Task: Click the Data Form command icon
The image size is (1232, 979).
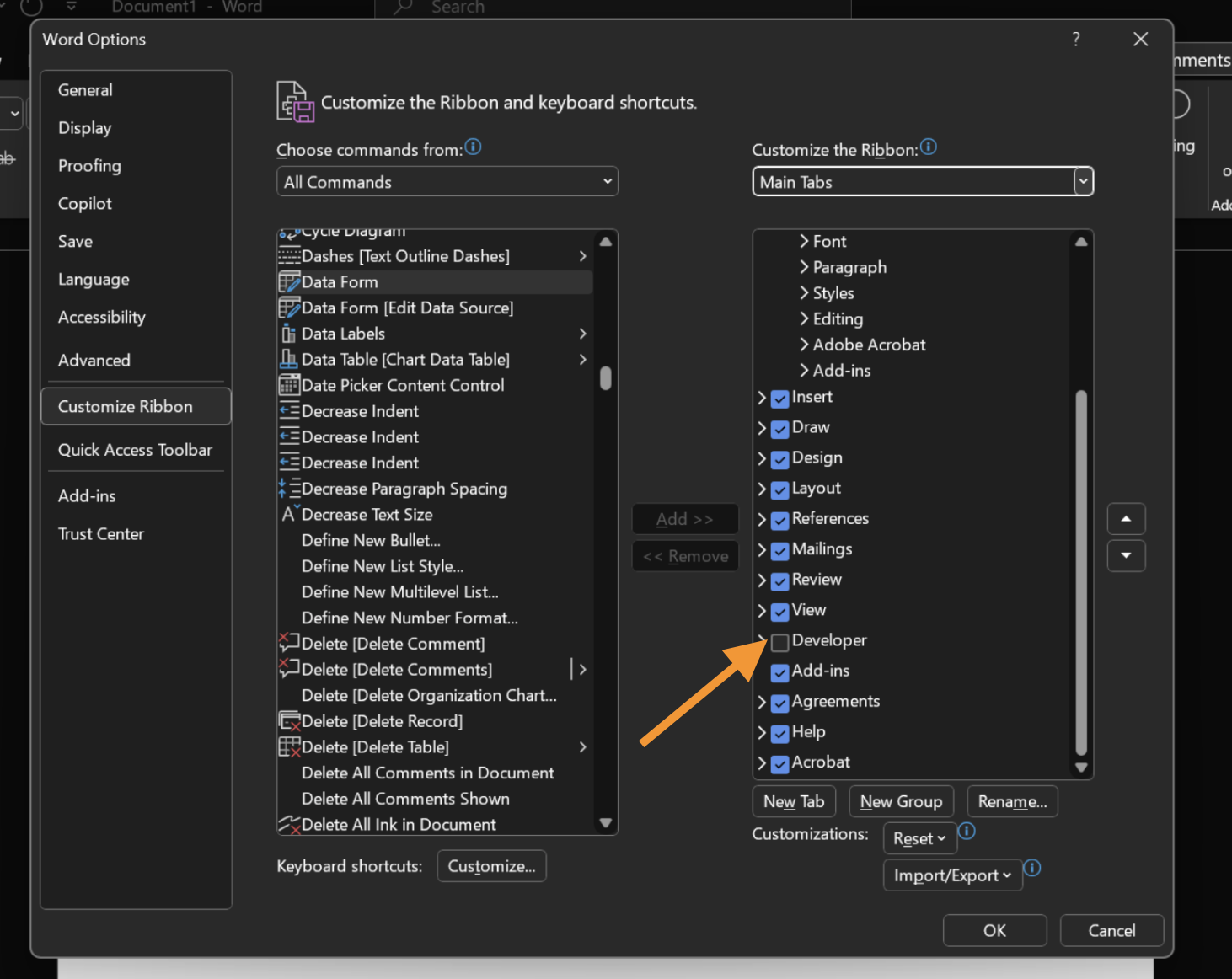Action: 288,282
